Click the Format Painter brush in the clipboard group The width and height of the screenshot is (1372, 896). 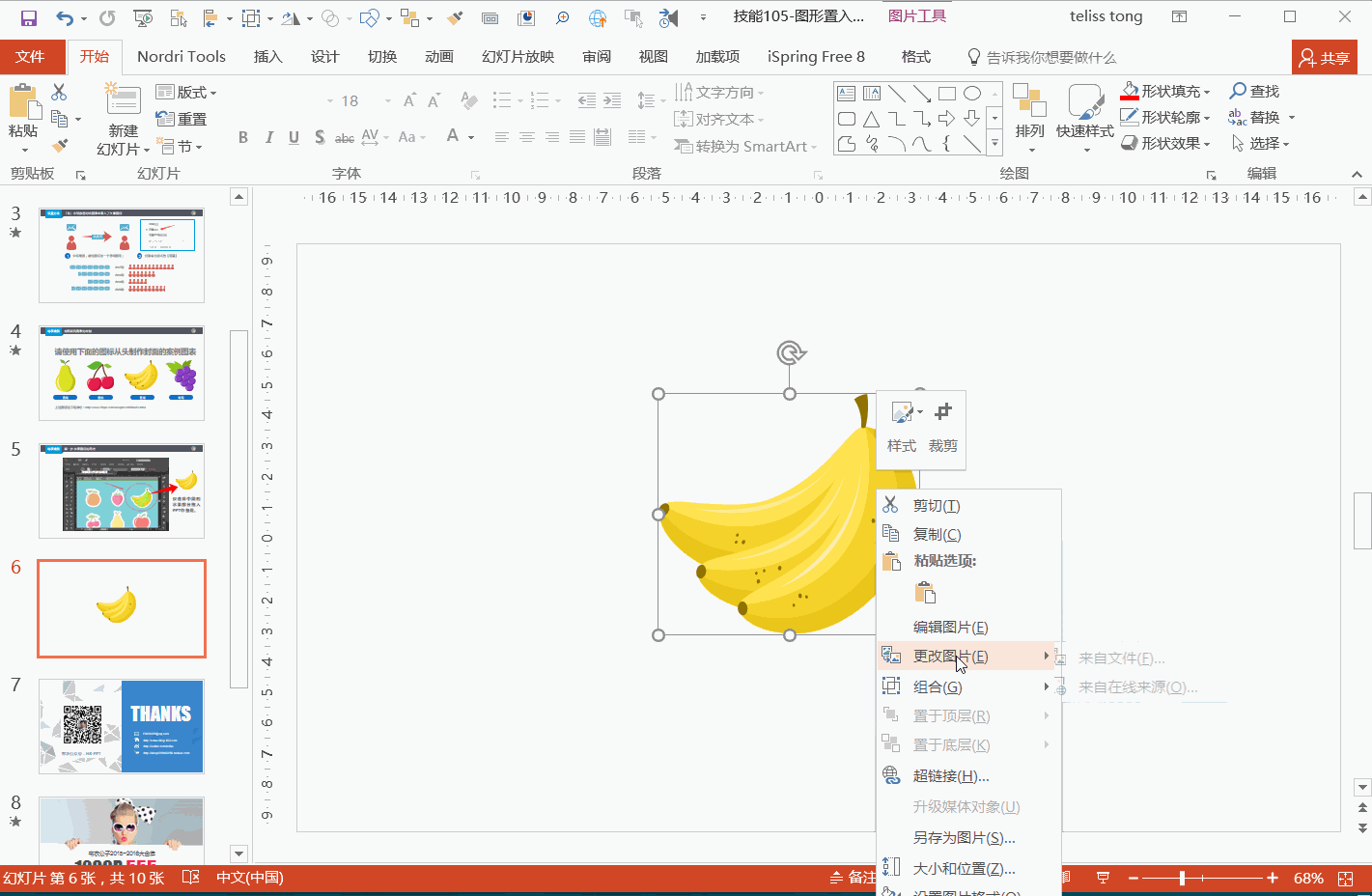[60, 145]
